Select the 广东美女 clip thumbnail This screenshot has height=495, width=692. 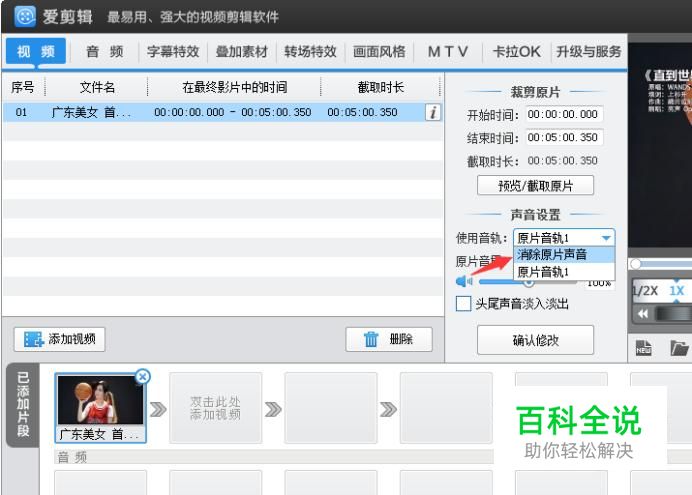pos(100,407)
